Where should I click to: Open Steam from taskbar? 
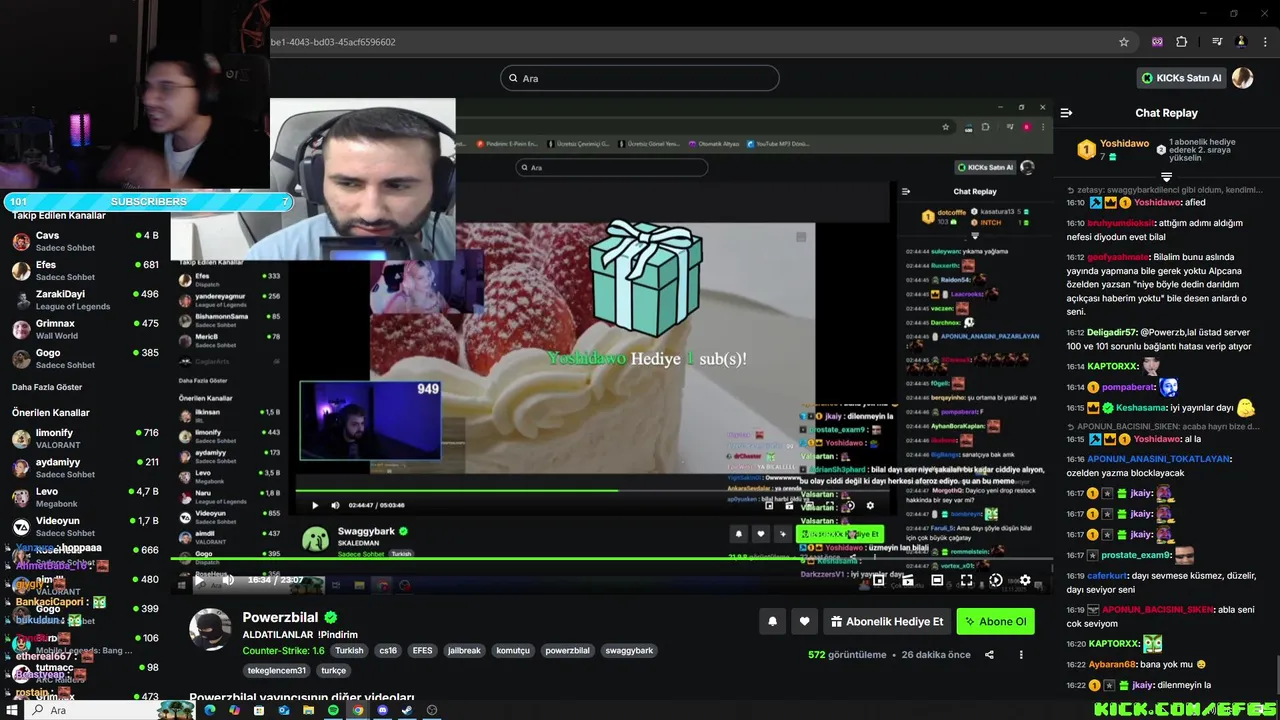click(x=407, y=710)
